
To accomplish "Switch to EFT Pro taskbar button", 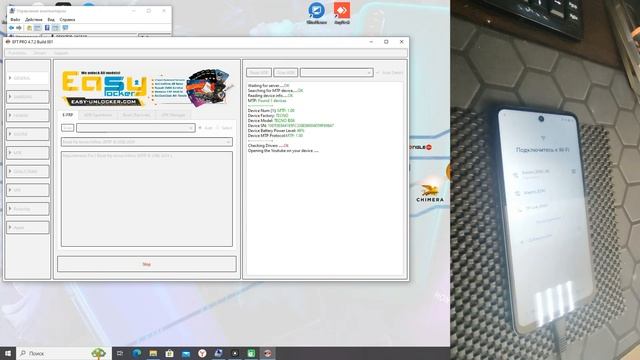I will coord(267,353).
